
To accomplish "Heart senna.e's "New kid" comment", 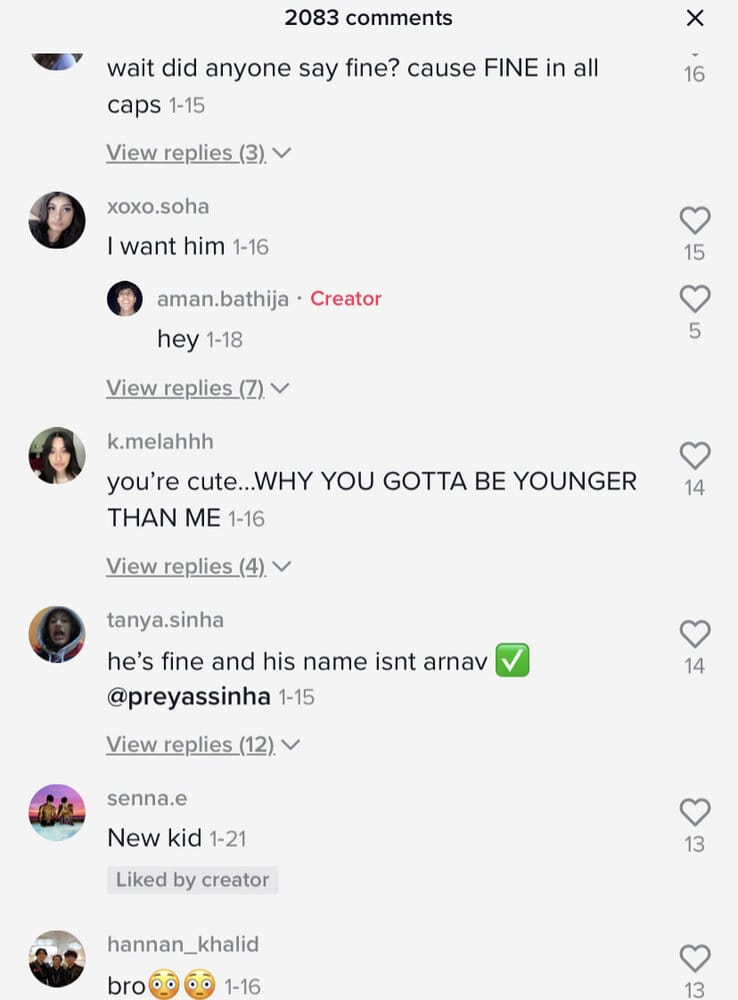I will tap(695, 812).
